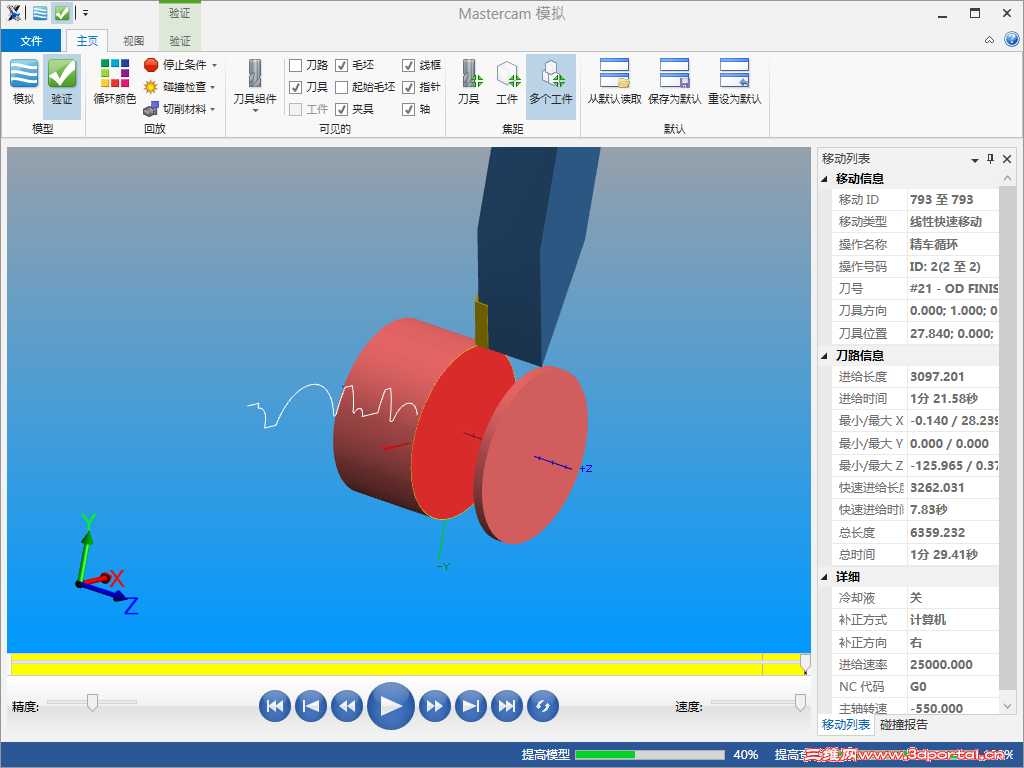Click 重设为默认 reset to default
The image size is (1024, 768).
click(x=734, y=82)
